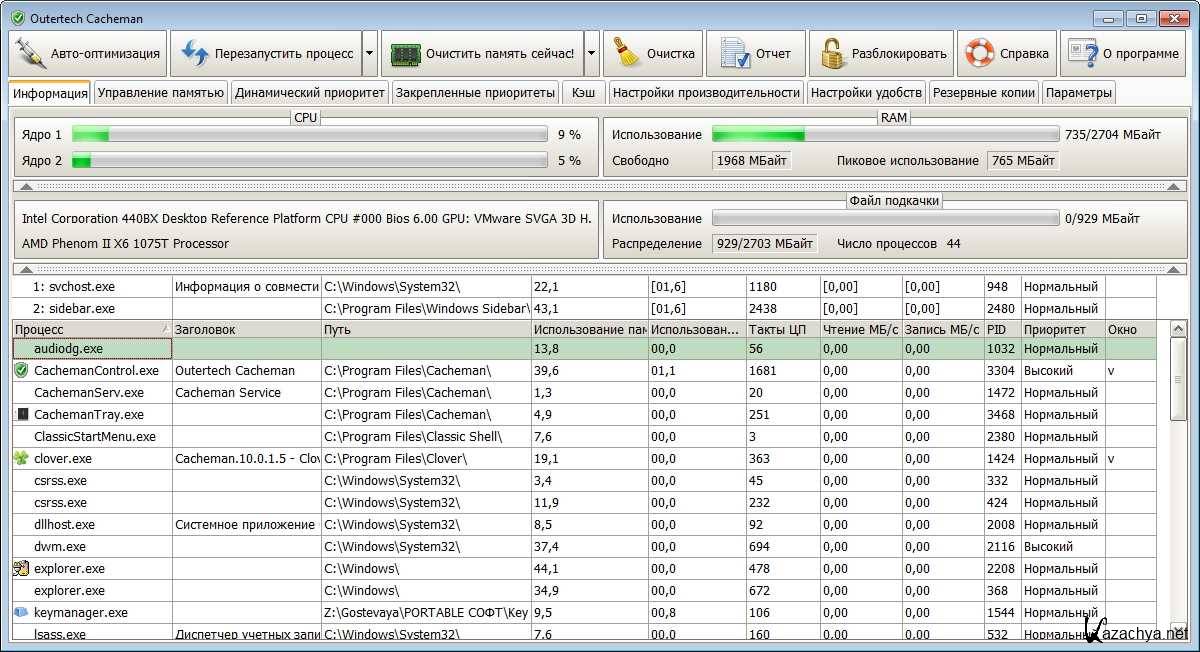Switch to the Memory management tab
The height and width of the screenshot is (652, 1200).
tap(160, 93)
